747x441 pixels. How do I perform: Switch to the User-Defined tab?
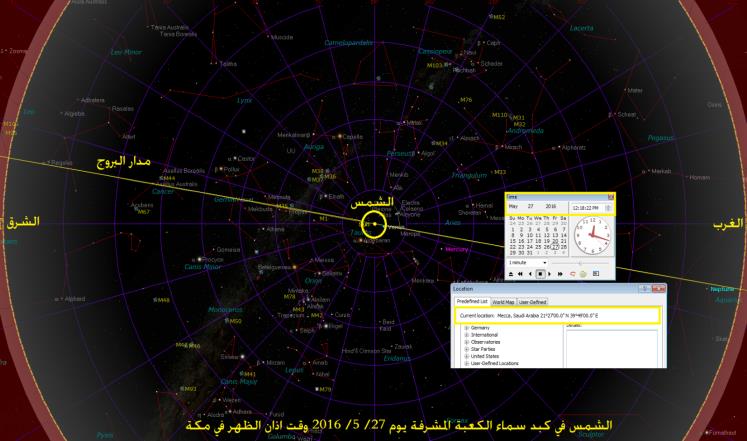[532, 302]
